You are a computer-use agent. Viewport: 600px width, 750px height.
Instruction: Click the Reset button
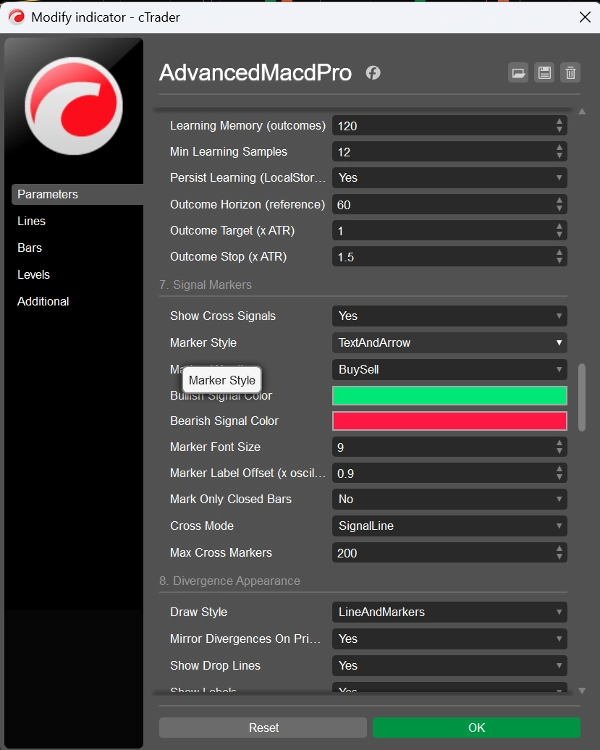click(x=263, y=728)
